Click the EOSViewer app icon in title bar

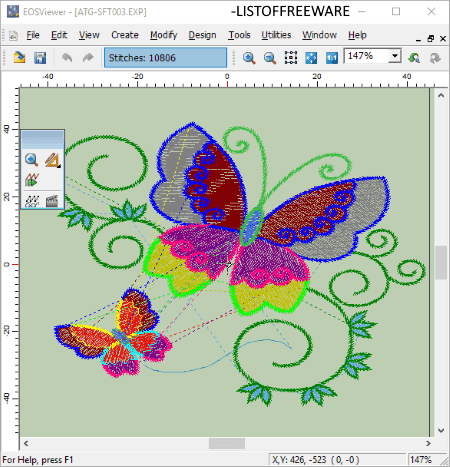pos(13,12)
